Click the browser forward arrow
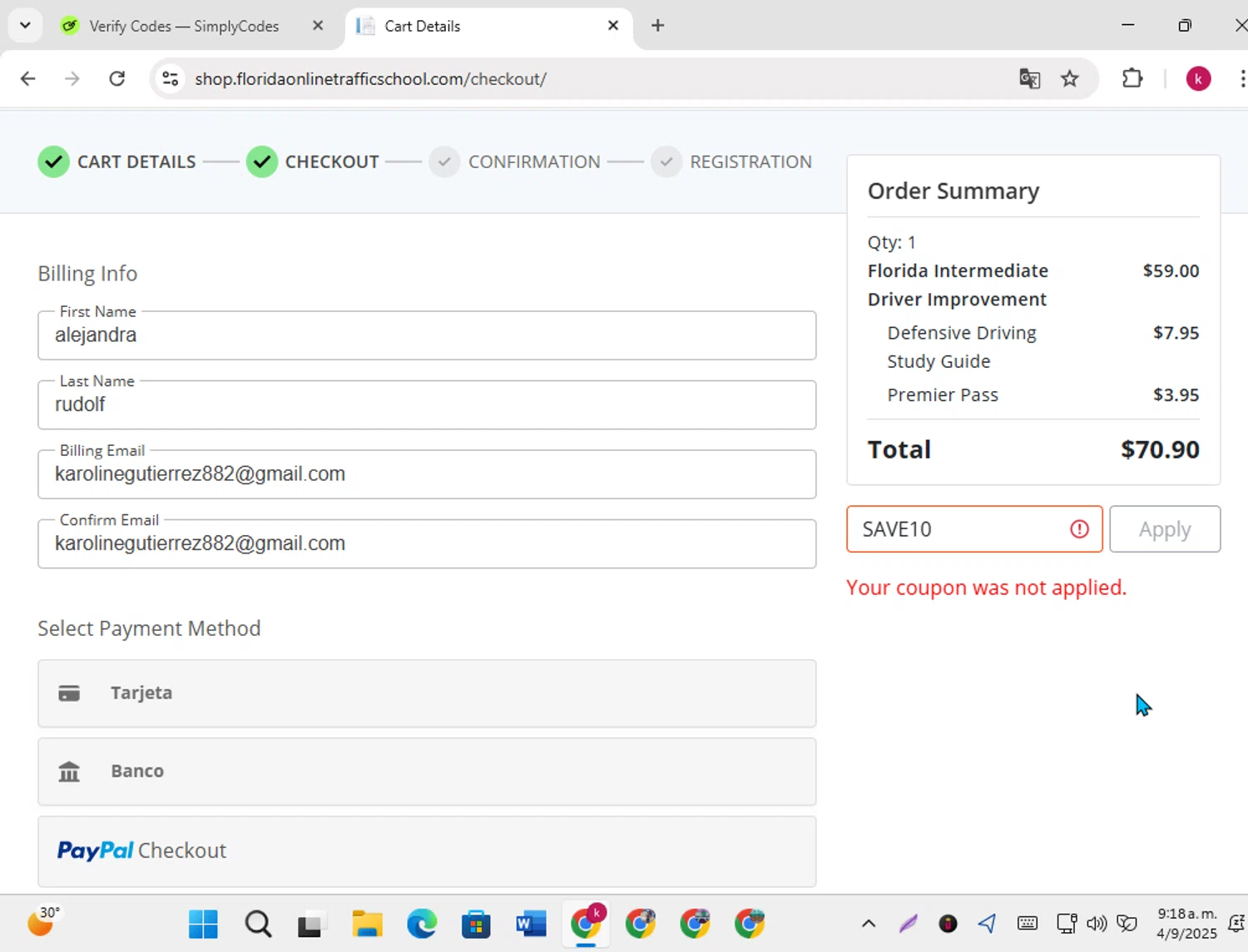Image resolution: width=1248 pixels, height=952 pixels. coord(72,79)
